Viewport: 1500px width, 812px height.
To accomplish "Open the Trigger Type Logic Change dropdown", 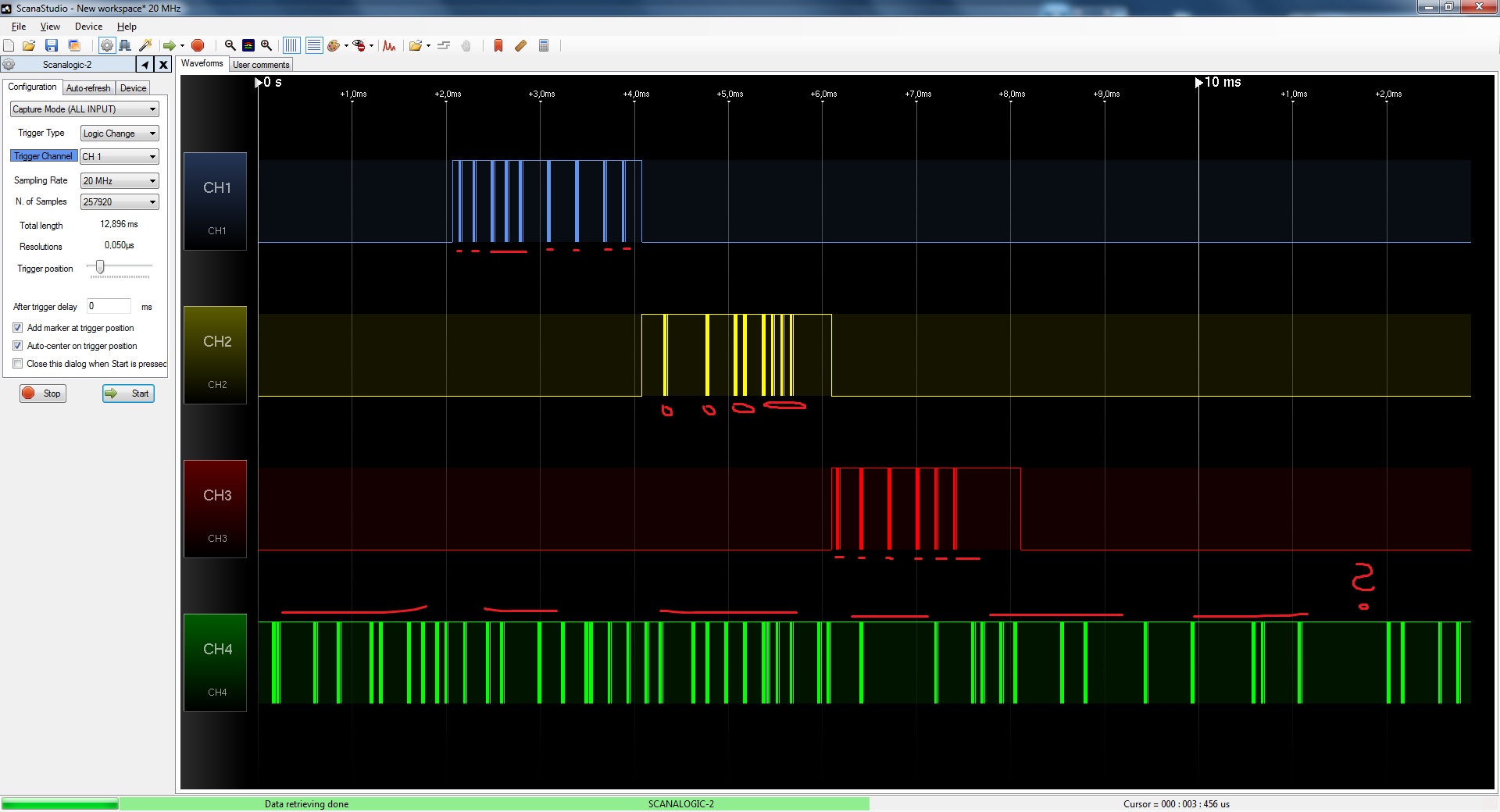I will (120, 134).
